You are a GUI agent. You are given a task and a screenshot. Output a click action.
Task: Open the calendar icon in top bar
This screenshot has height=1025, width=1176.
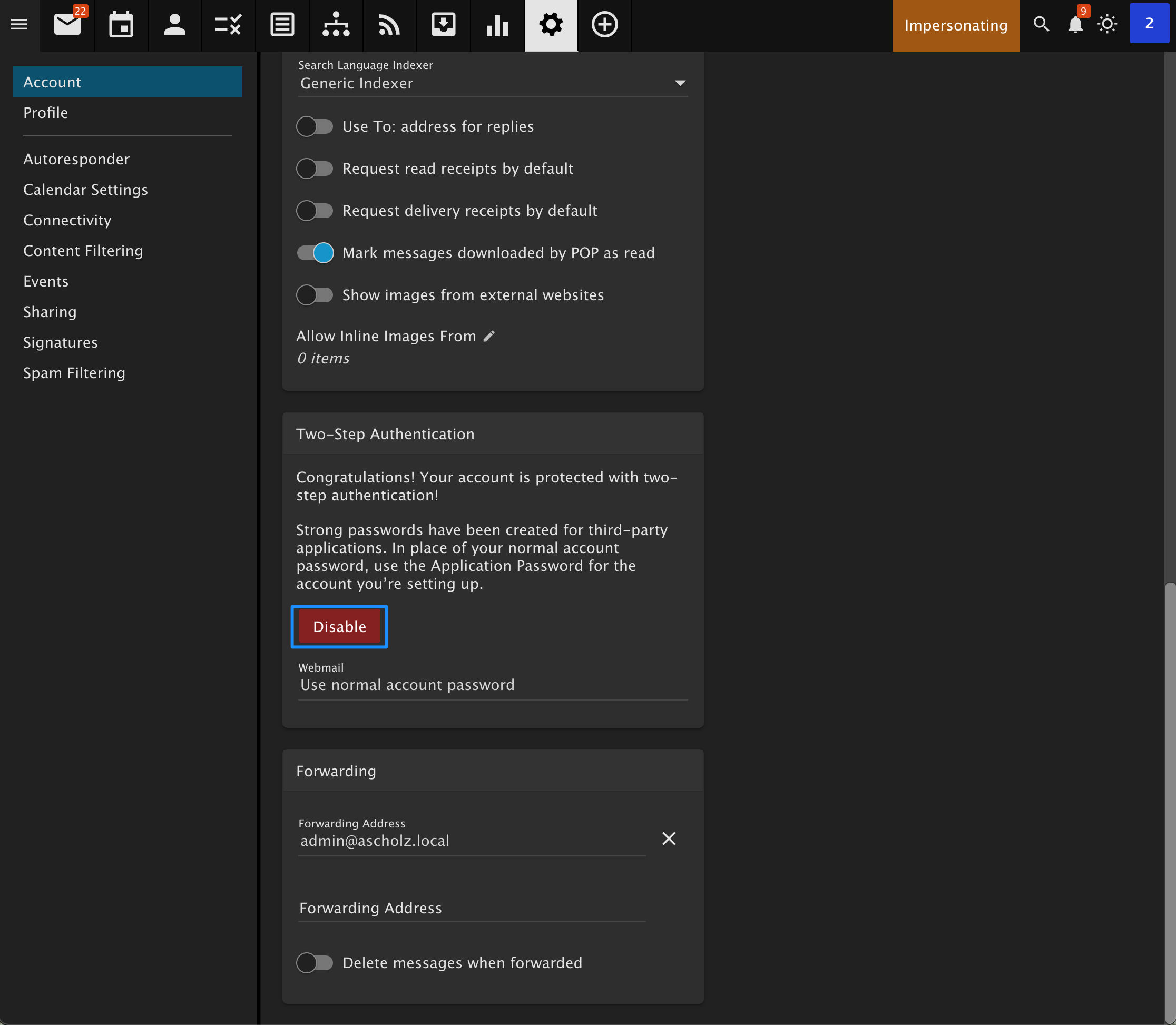click(121, 25)
